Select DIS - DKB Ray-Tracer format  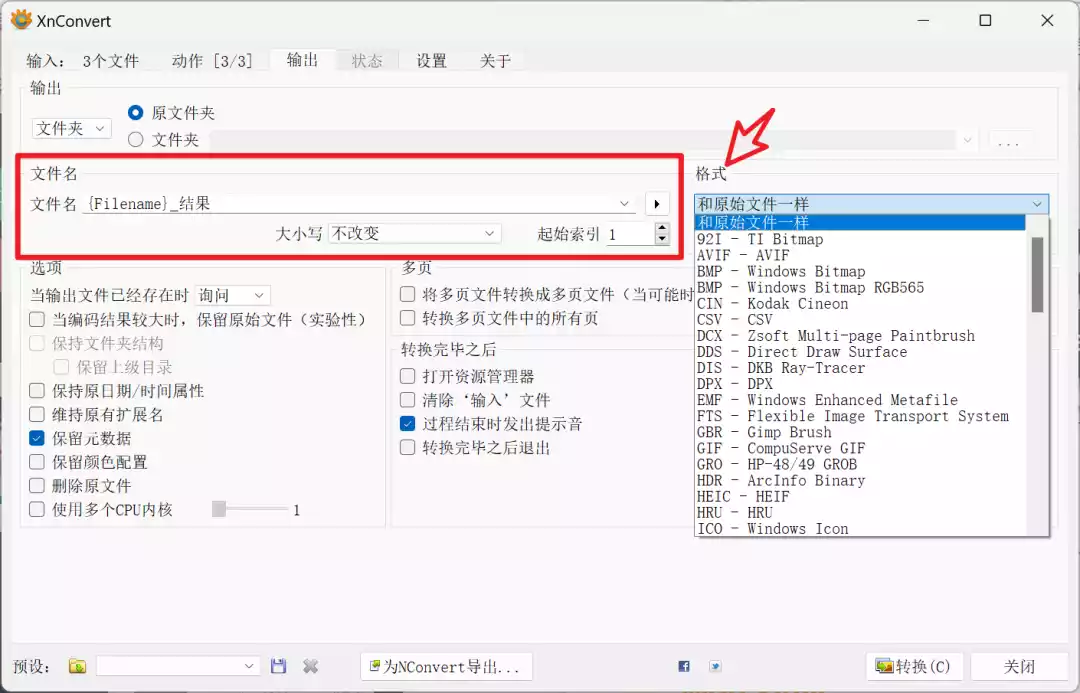(860, 368)
